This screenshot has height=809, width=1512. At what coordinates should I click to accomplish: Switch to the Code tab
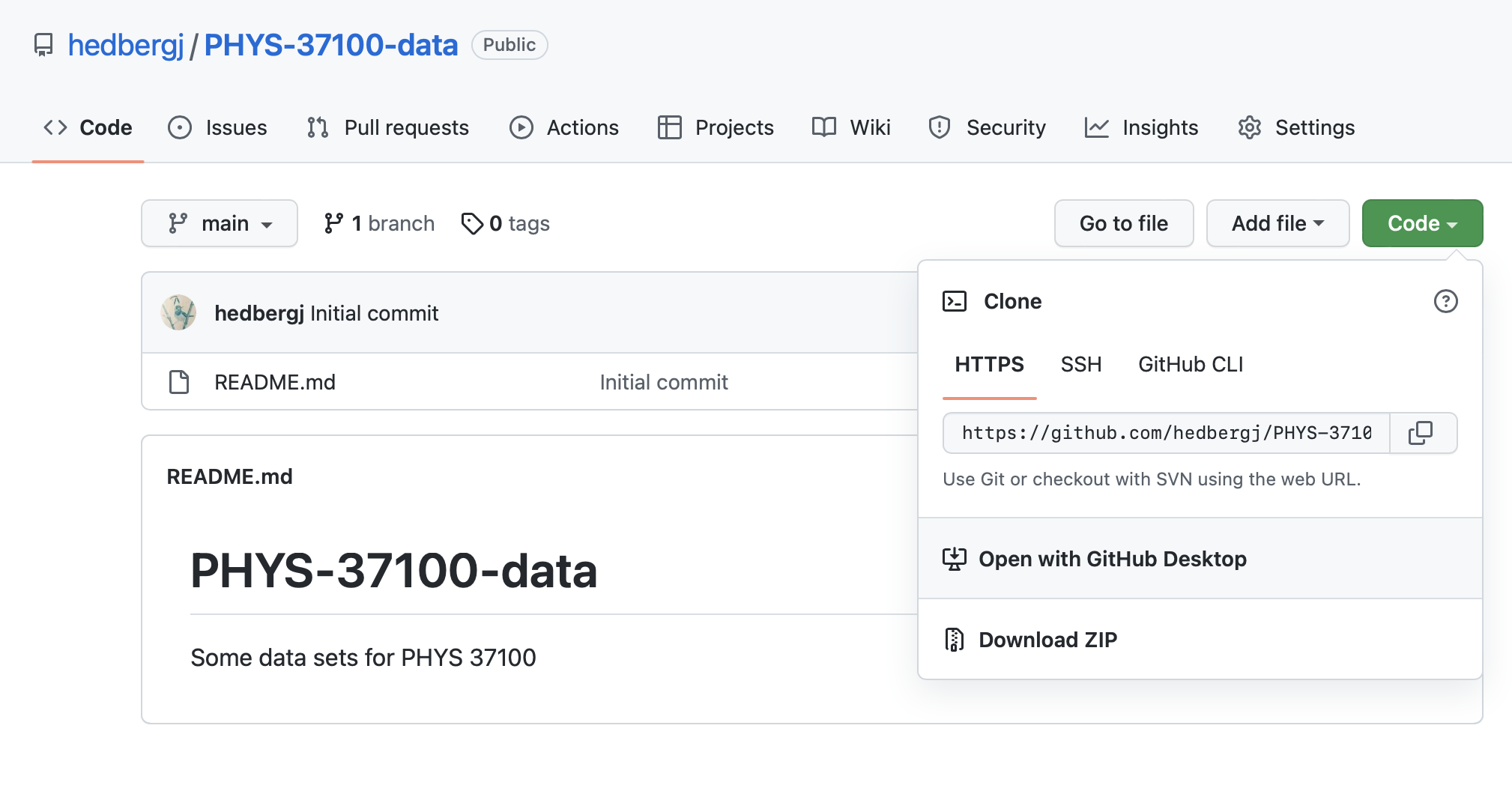click(x=88, y=127)
